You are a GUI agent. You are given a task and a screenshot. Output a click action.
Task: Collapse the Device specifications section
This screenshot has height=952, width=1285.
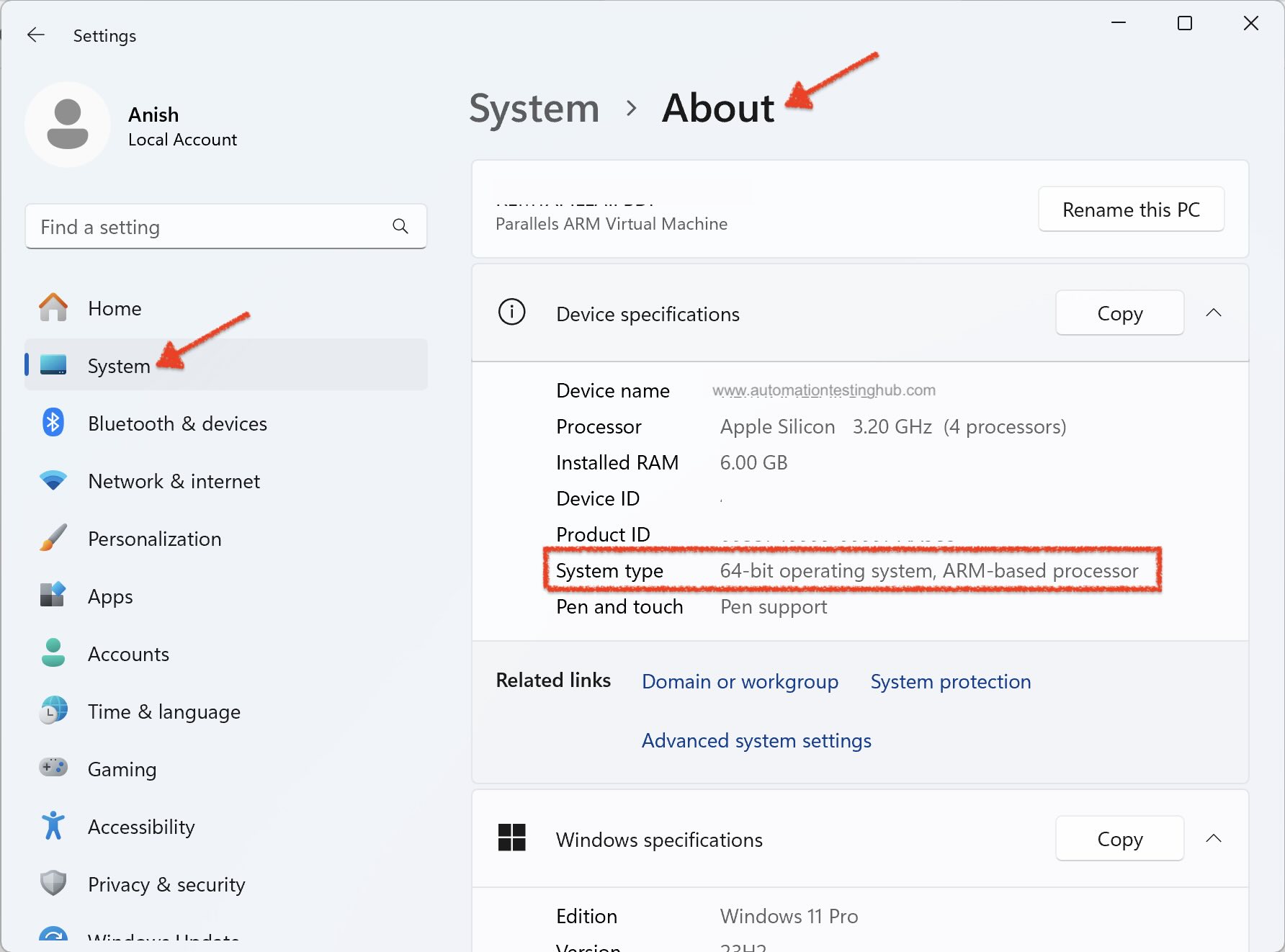tap(1214, 313)
